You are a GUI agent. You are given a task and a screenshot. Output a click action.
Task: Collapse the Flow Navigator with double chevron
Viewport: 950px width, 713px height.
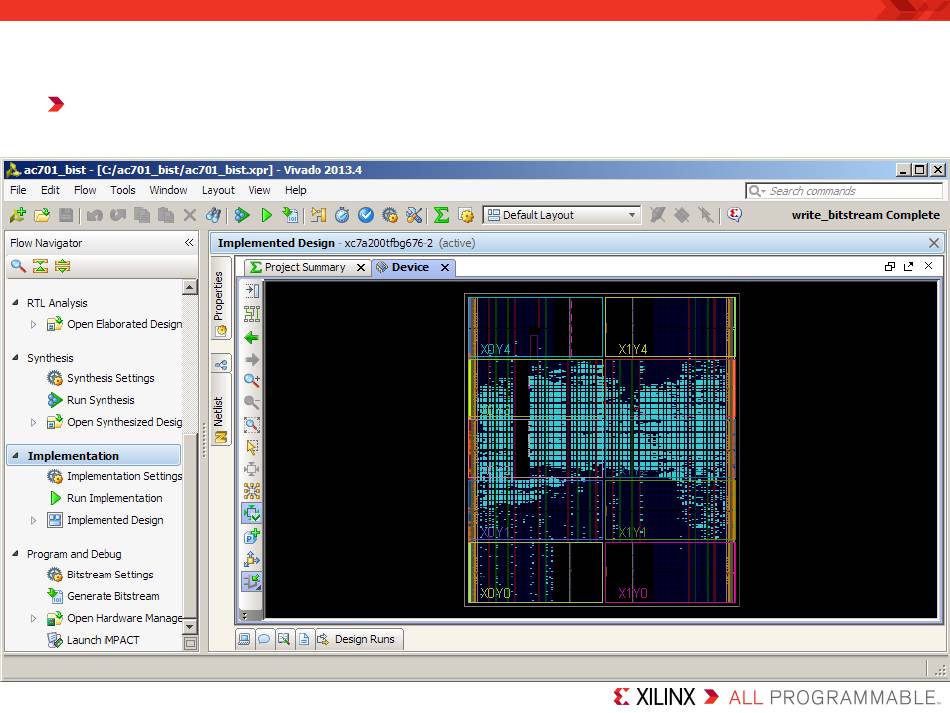[189, 242]
